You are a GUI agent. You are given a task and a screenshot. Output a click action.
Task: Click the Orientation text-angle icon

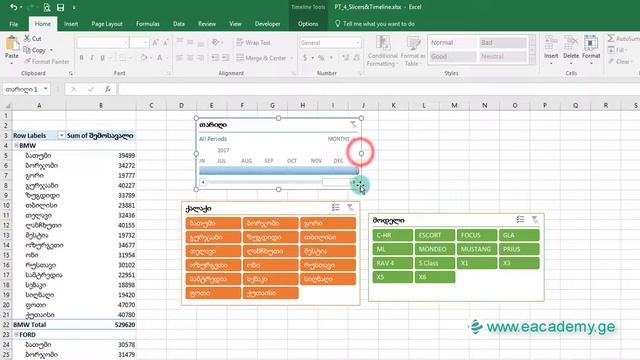(x=215, y=42)
